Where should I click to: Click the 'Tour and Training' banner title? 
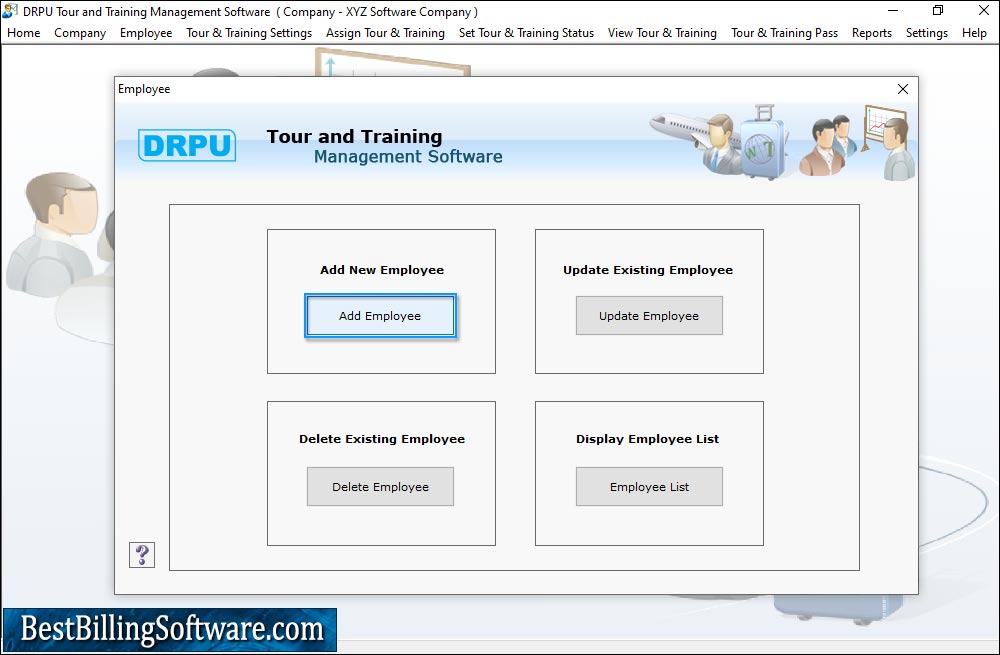[355, 136]
